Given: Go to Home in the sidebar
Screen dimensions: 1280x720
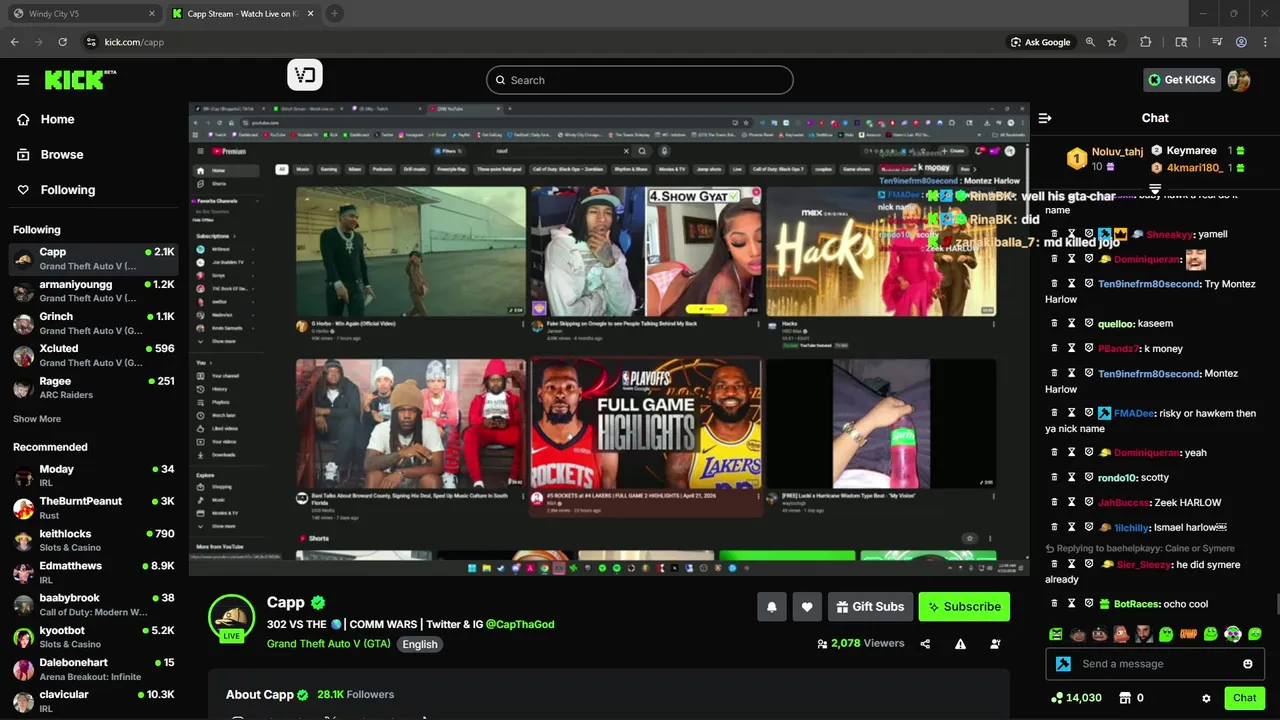Looking at the screenshot, I should [57, 119].
